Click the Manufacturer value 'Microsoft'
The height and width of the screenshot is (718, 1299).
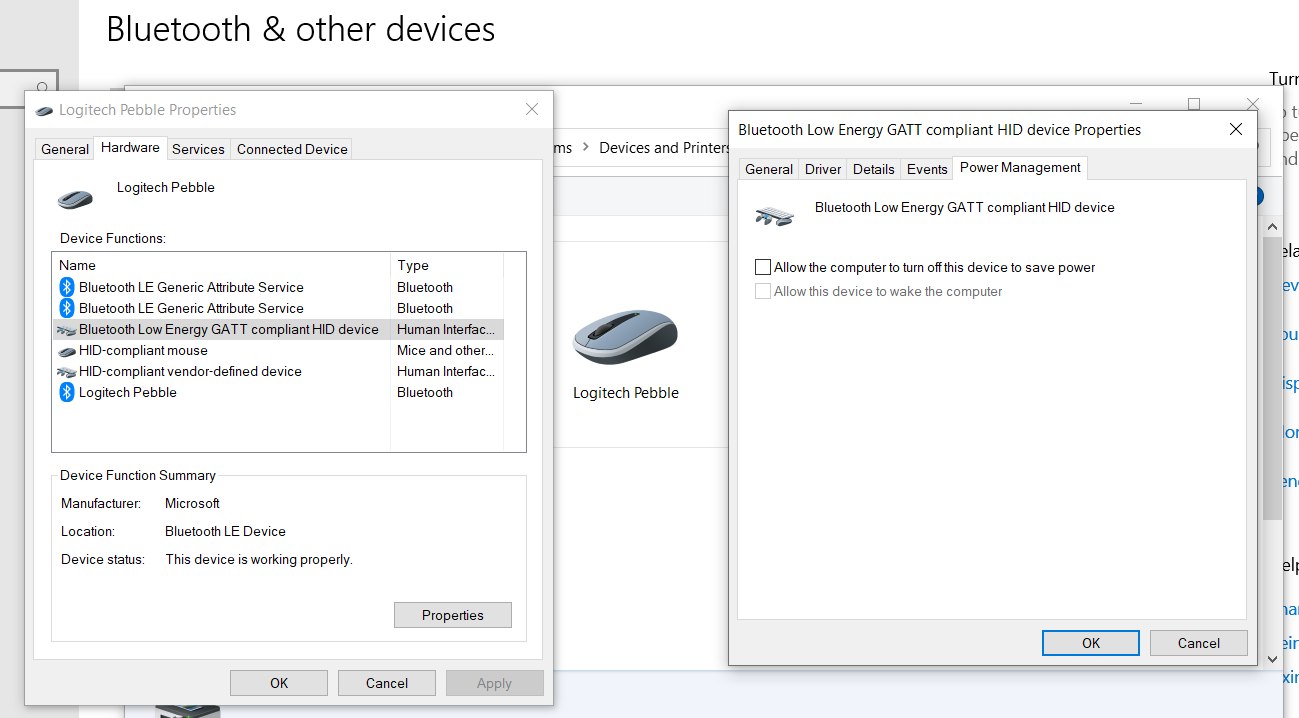192,503
